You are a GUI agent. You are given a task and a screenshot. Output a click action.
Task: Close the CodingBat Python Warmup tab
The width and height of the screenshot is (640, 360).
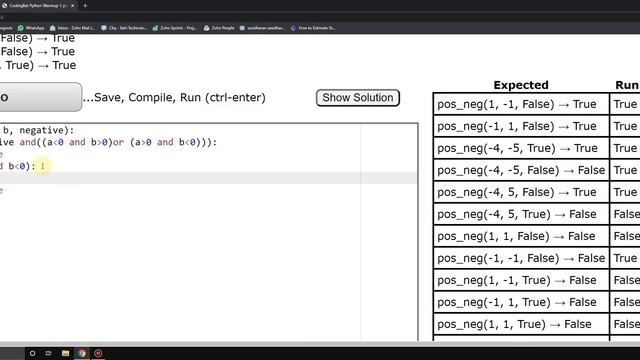coord(73,6)
